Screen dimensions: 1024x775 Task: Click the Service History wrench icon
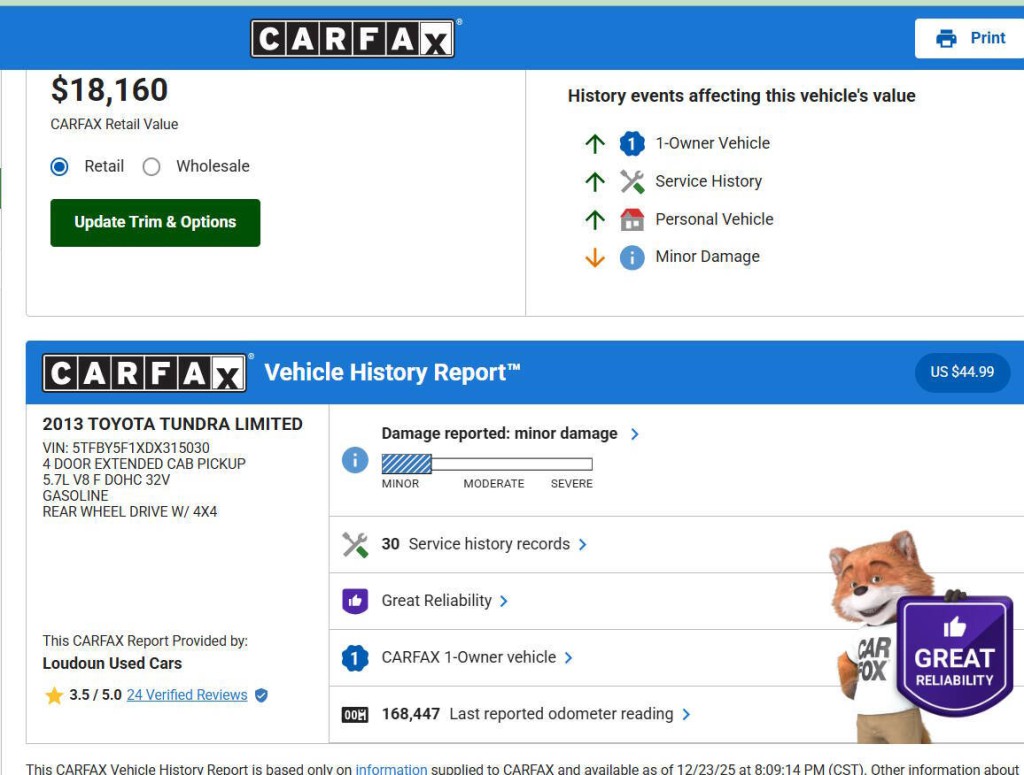point(632,182)
